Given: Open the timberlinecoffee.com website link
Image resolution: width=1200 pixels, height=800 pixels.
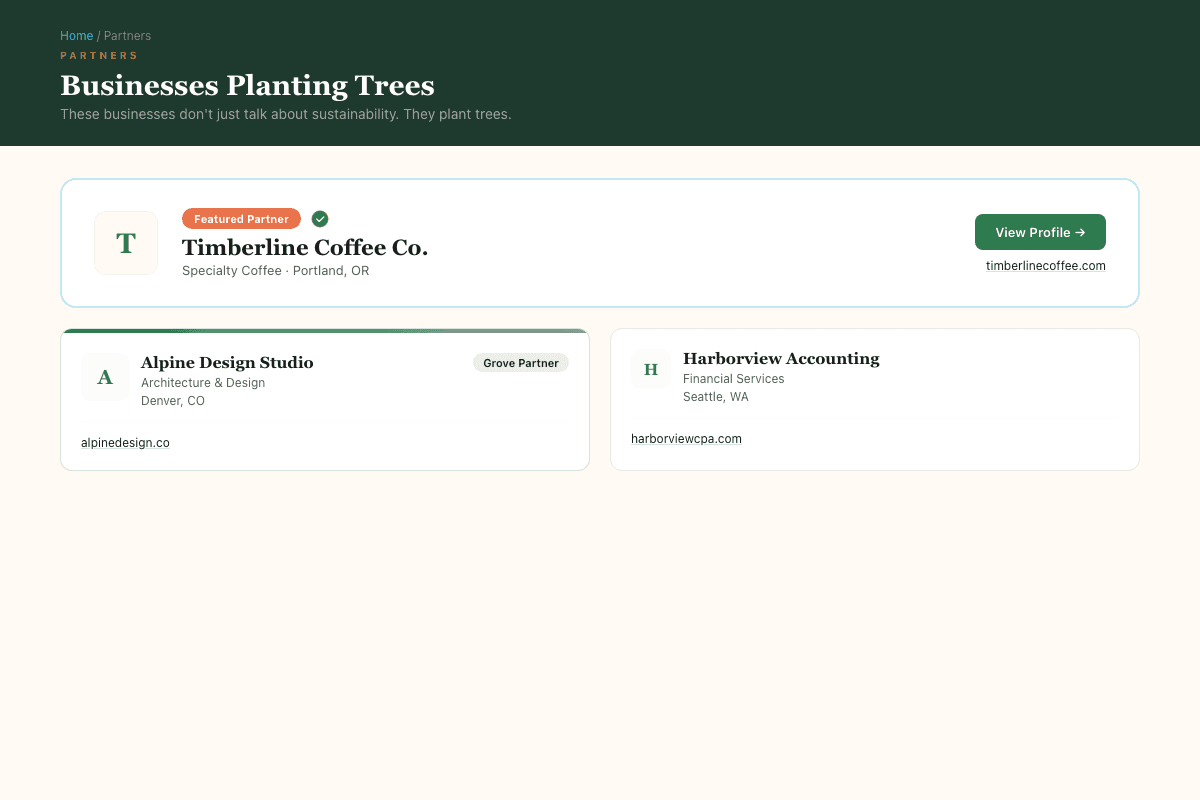Looking at the screenshot, I should coord(1045,265).
